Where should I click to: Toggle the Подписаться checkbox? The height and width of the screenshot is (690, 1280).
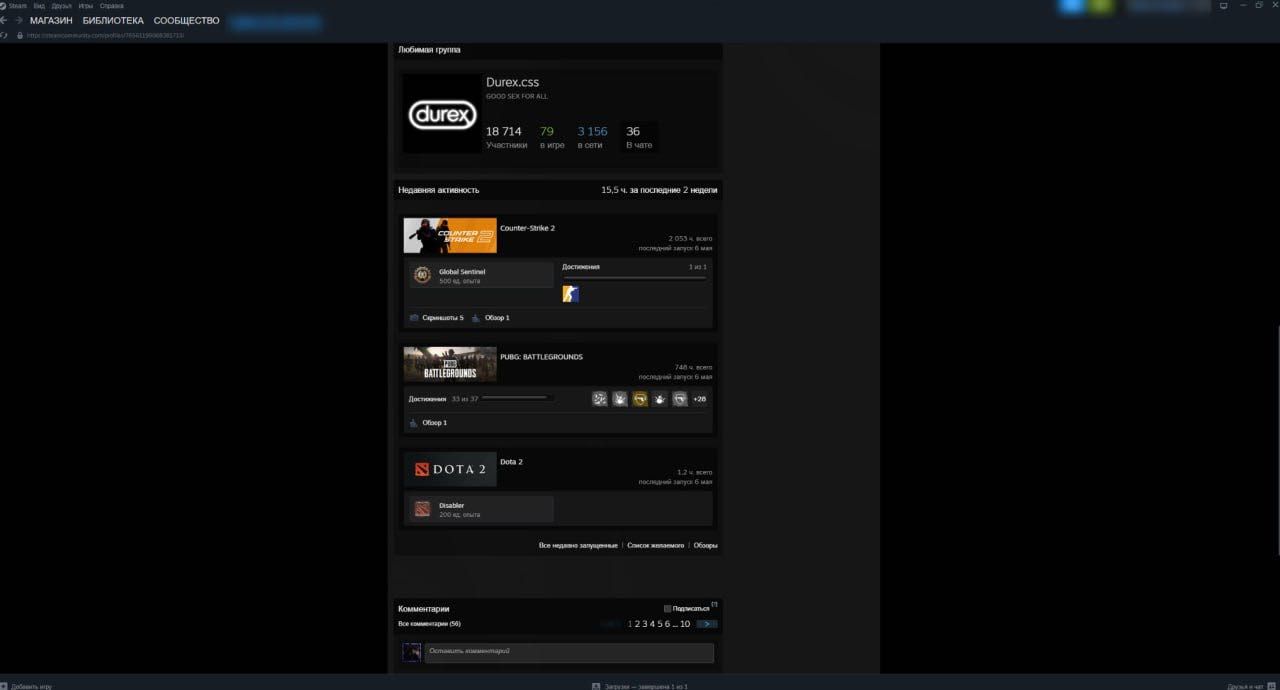click(668, 608)
